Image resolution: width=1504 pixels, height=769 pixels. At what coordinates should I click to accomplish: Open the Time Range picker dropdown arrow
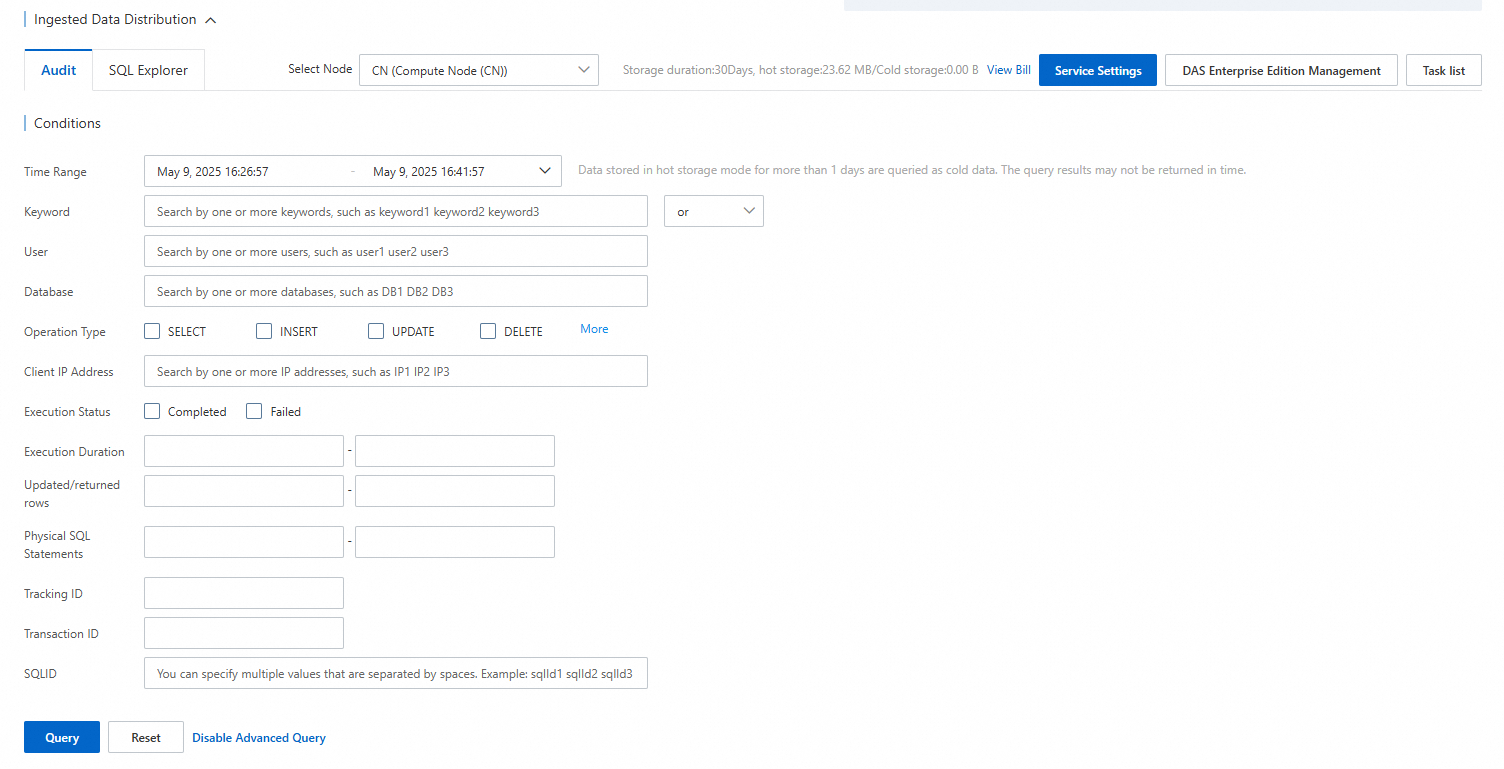545,171
